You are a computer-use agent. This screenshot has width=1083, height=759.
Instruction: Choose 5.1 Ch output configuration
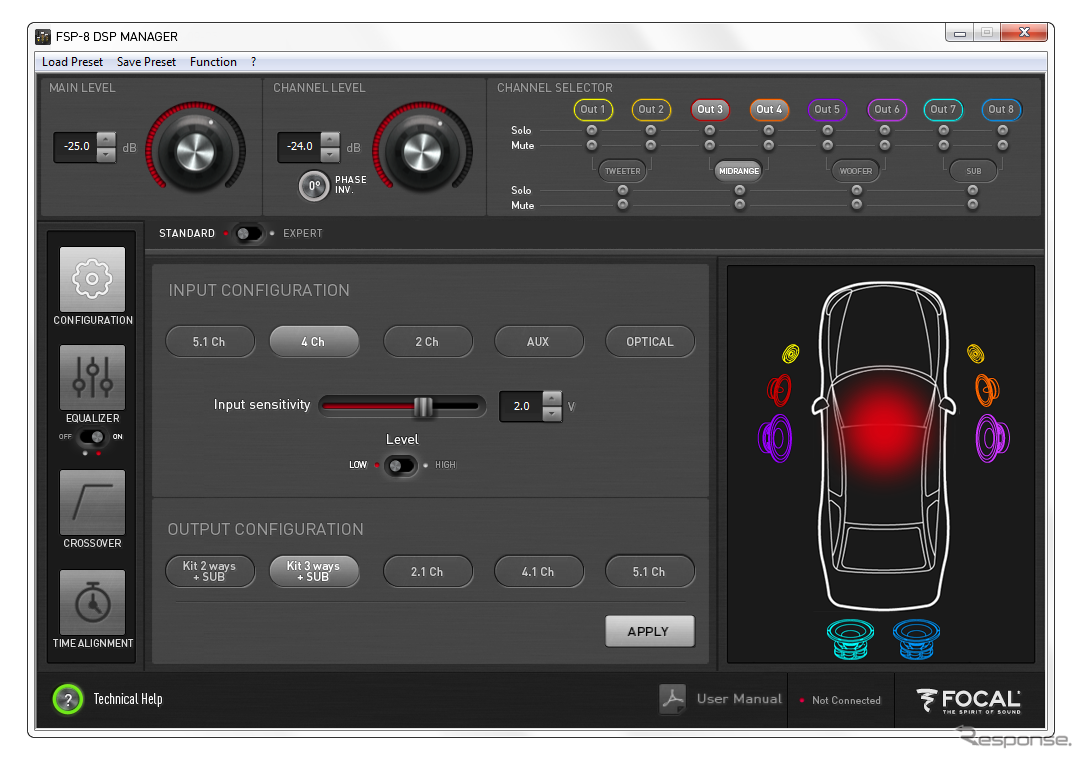click(650, 572)
